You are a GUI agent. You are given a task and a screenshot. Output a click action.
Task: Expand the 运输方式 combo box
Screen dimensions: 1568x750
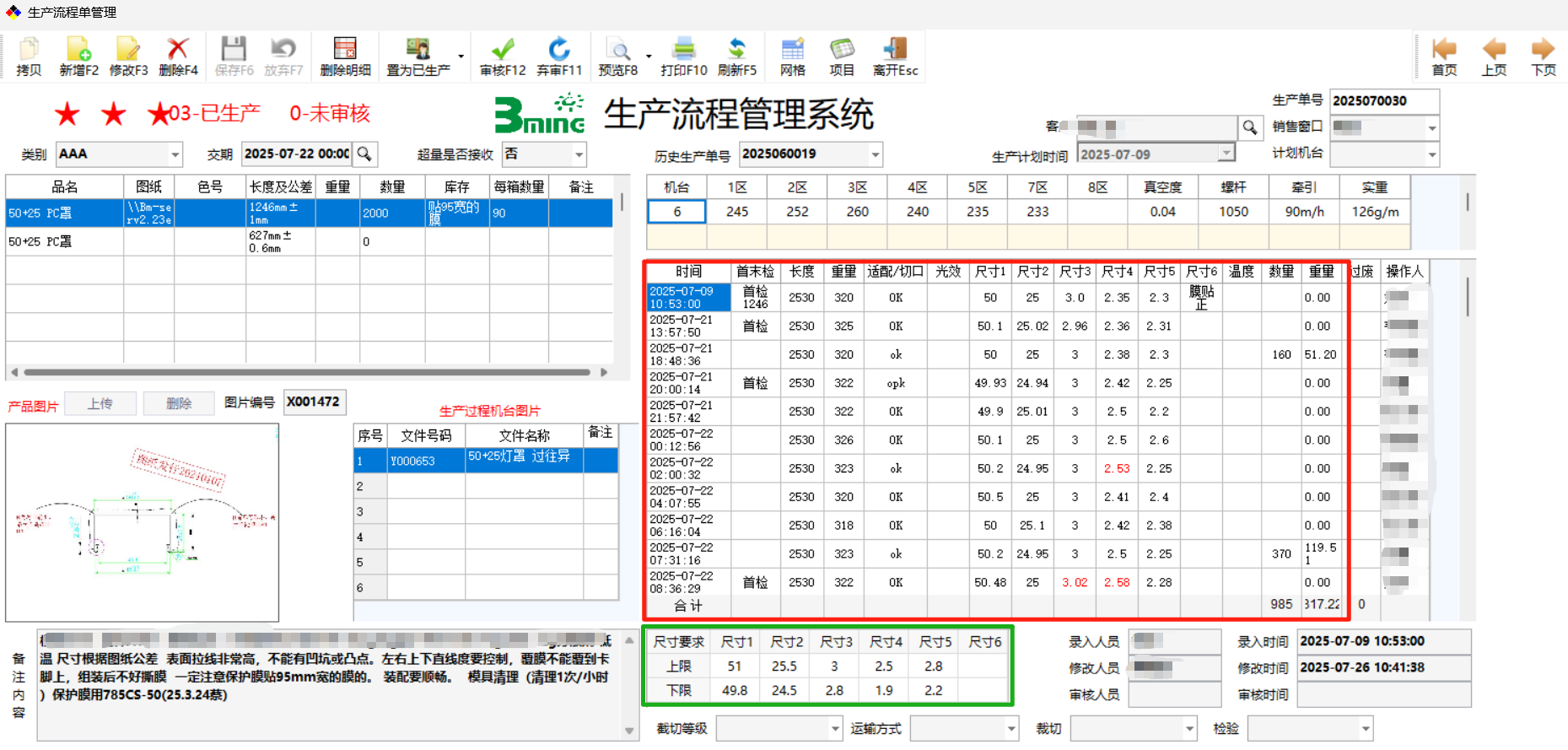1010,728
